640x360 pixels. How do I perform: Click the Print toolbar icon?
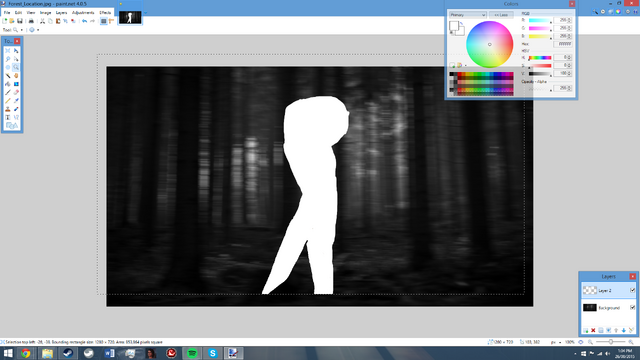(x=31, y=21)
